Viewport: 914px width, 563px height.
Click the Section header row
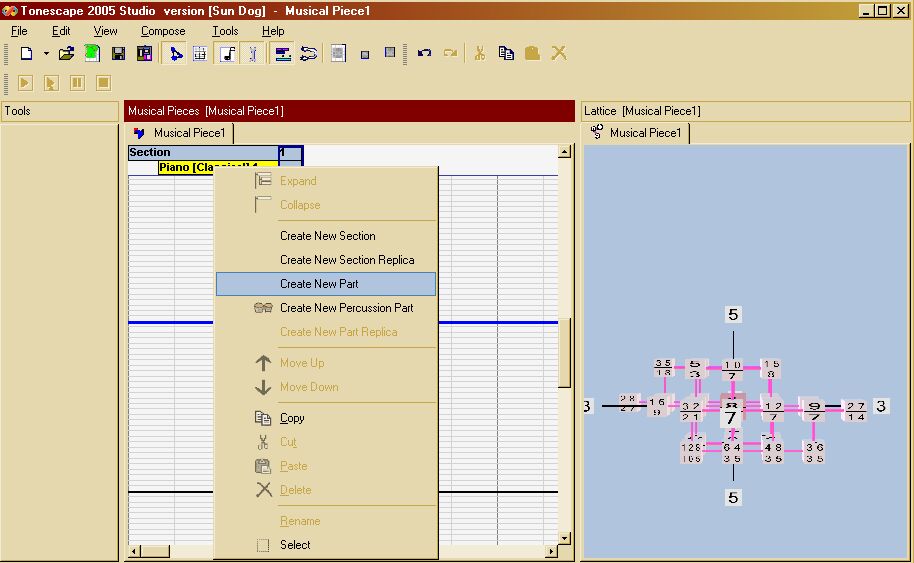pos(203,153)
